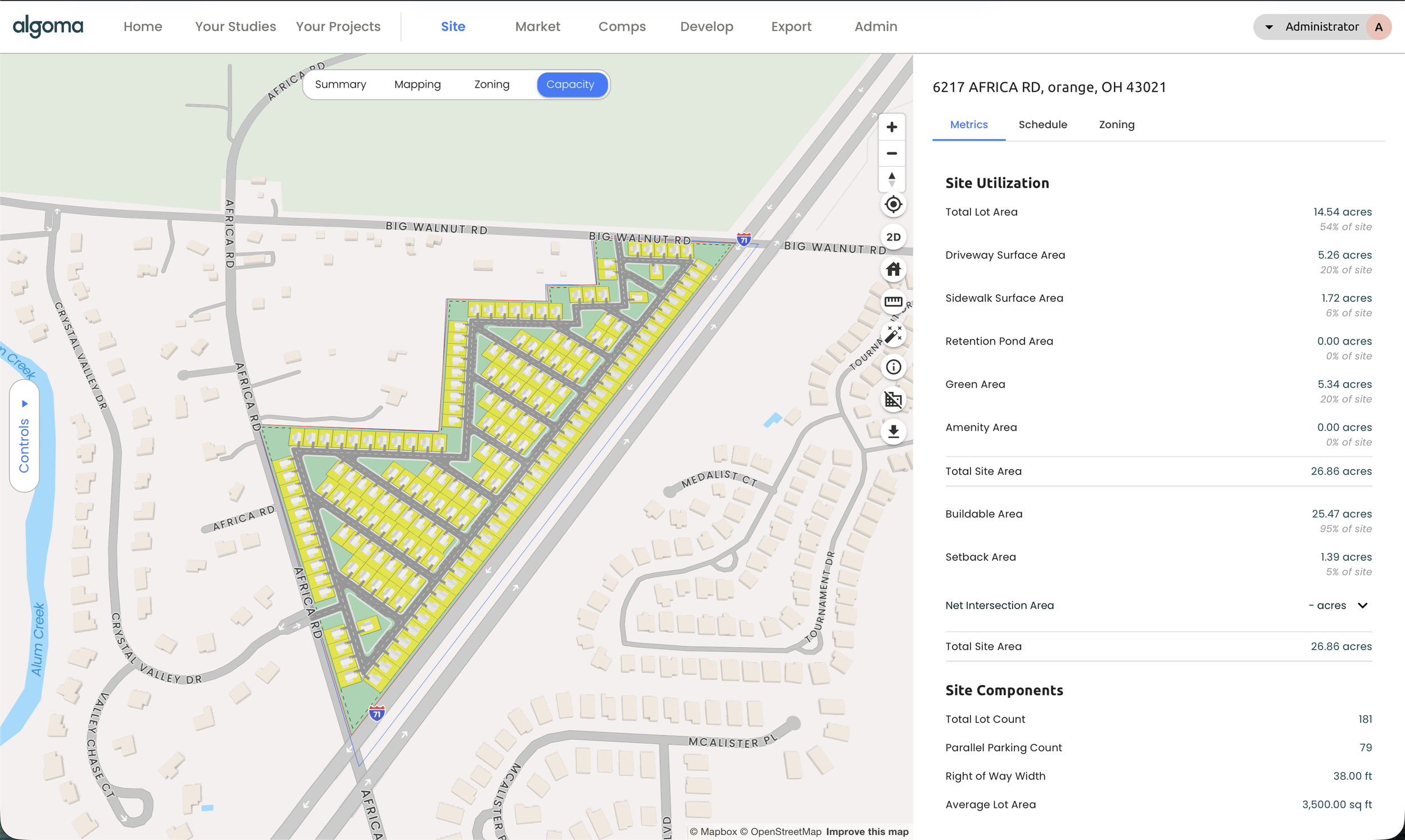Expand the Net Intersection Area row
This screenshot has height=840, width=1405.
click(1361, 605)
